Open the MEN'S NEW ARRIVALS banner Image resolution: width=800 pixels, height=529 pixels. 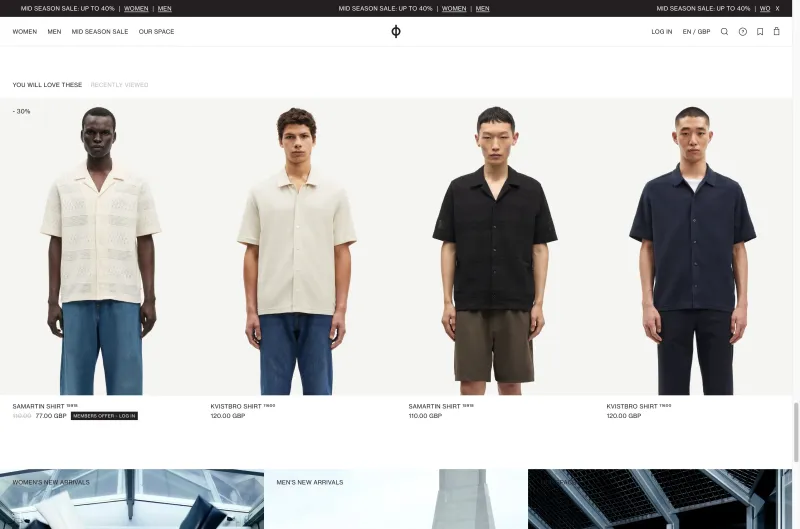point(396,499)
